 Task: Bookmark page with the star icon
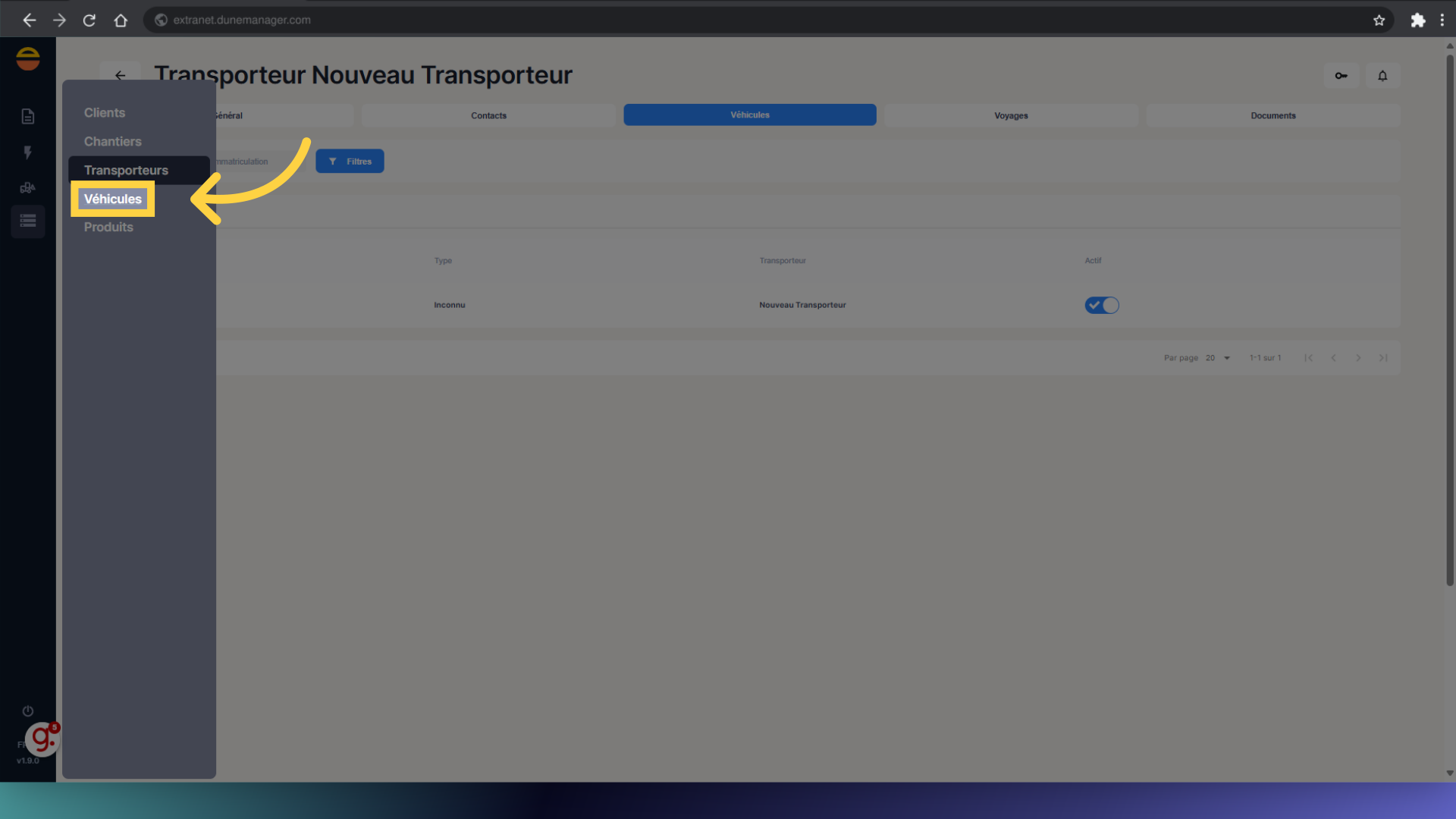[x=1379, y=20]
